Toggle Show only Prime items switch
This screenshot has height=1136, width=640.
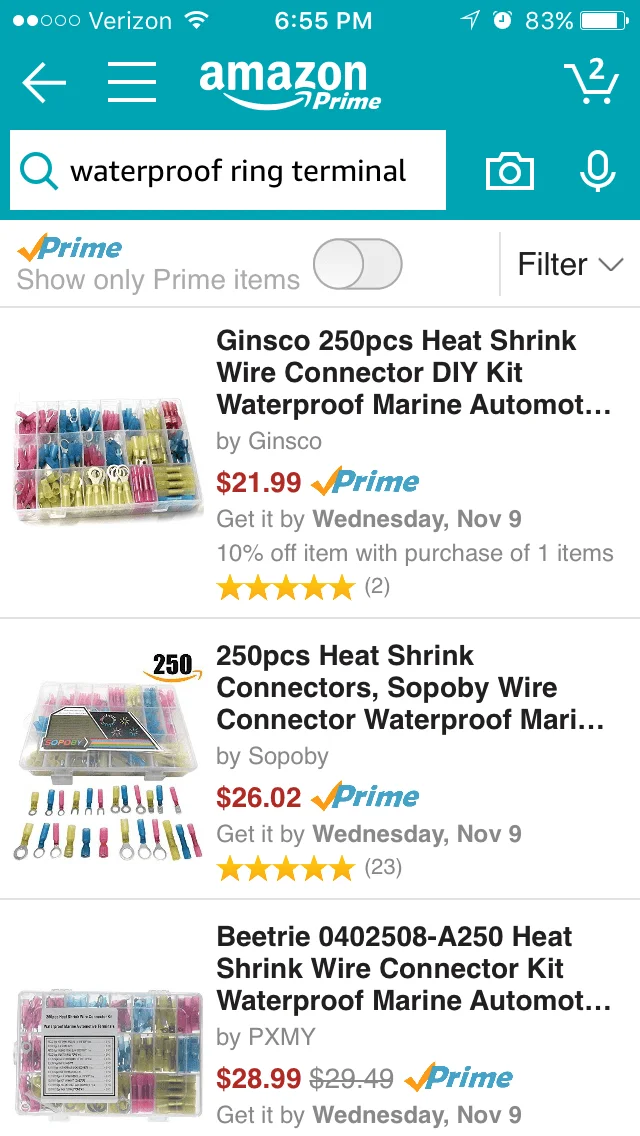coord(357,265)
